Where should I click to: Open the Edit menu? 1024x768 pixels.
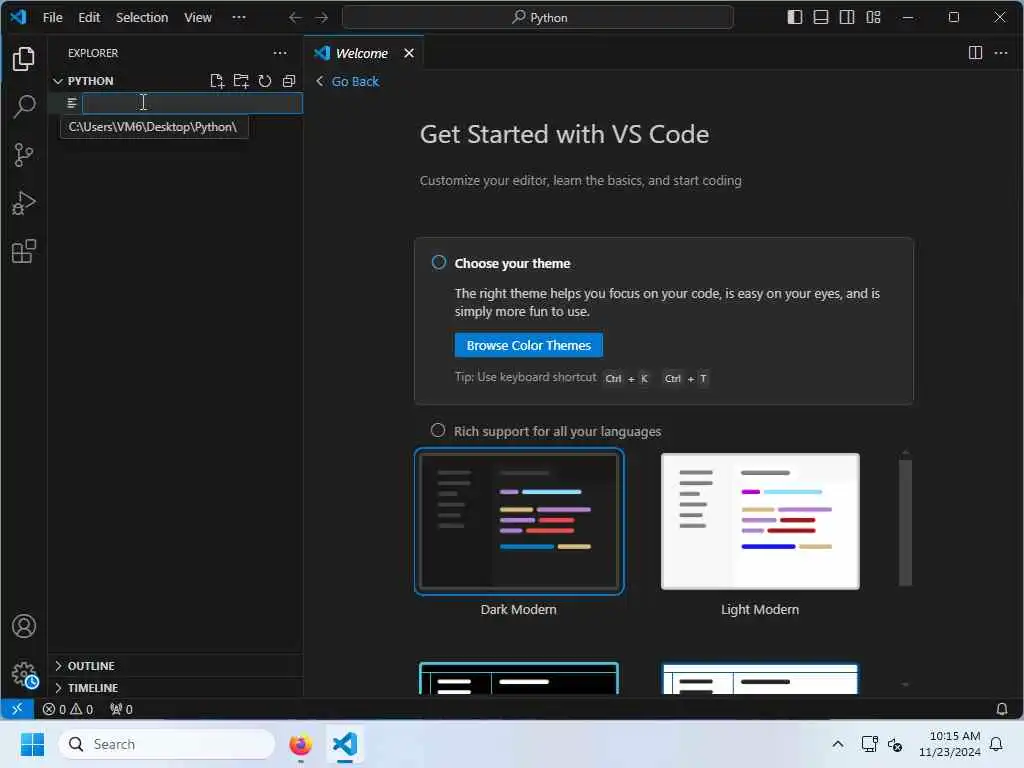coord(89,18)
